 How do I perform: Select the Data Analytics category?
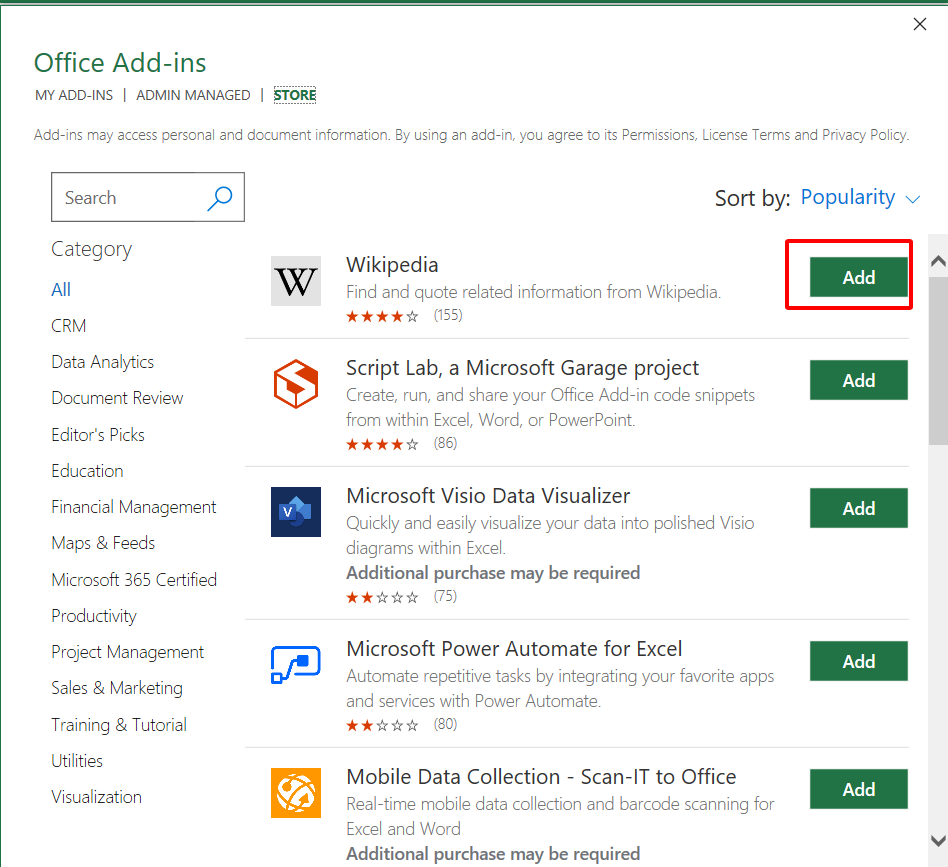tap(102, 361)
